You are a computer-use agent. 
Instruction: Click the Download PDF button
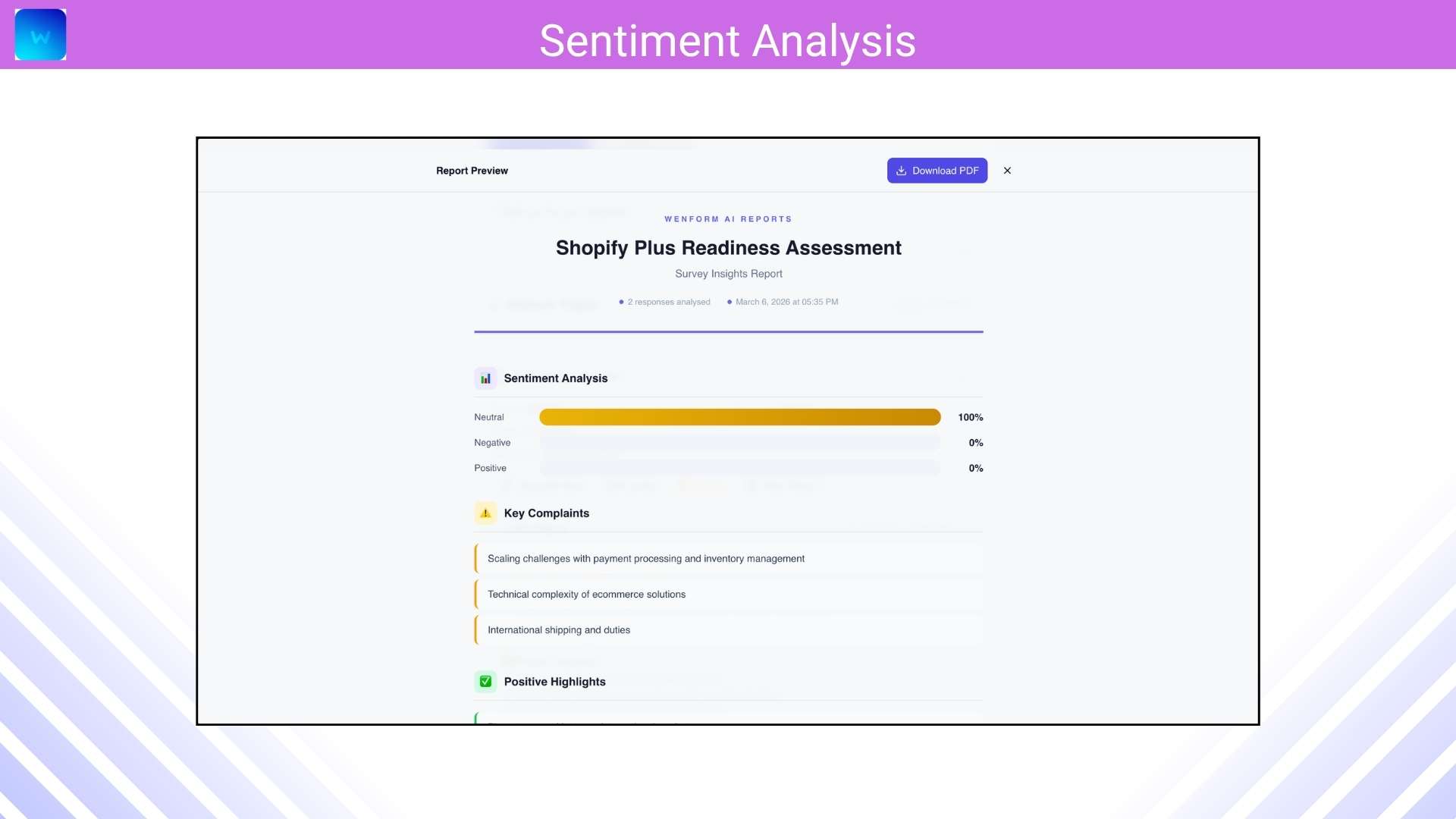tap(937, 171)
